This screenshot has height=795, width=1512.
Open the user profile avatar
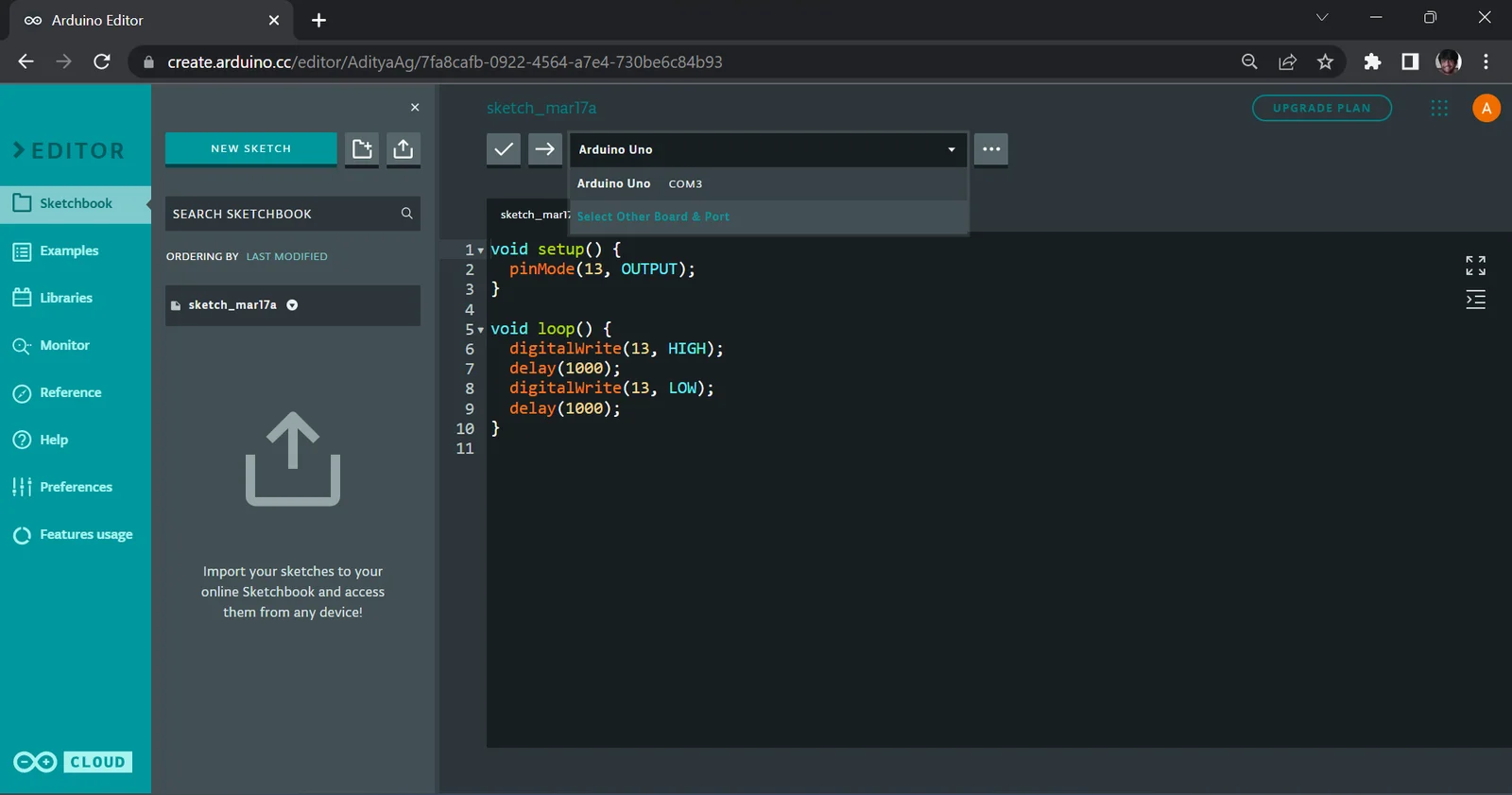pyautogui.click(x=1486, y=108)
